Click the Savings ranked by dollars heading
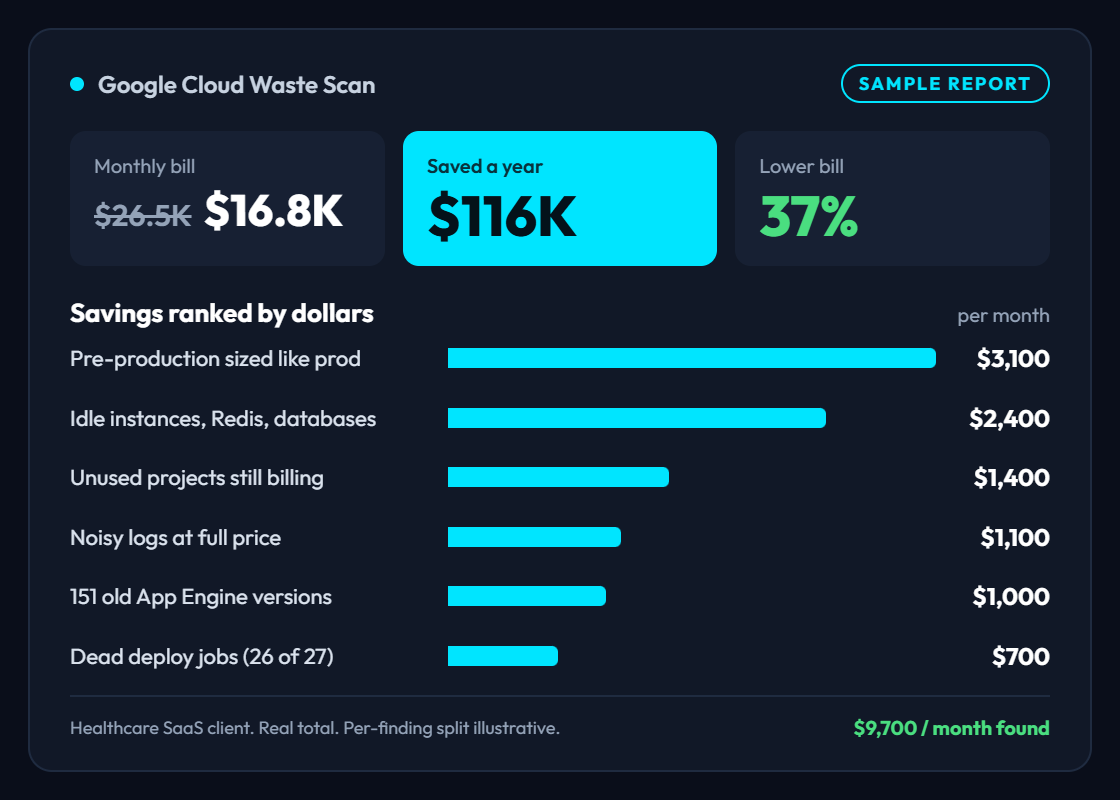The width and height of the screenshot is (1120, 800). tap(222, 314)
